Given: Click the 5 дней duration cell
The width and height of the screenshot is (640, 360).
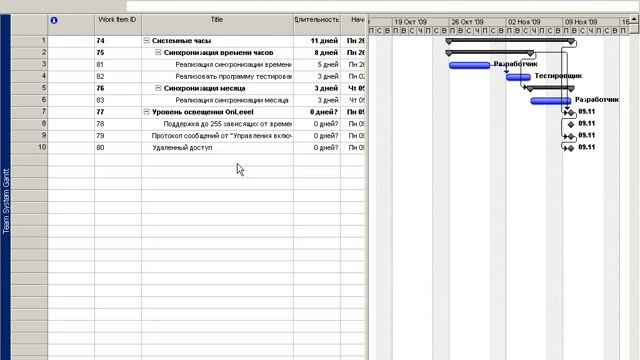Looking at the screenshot, I should [317, 64].
